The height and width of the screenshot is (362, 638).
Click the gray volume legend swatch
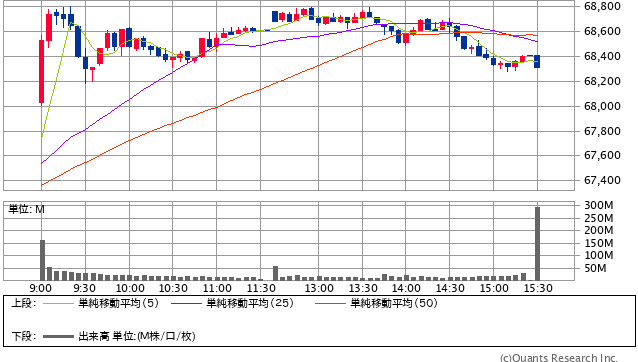pos(58,336)
